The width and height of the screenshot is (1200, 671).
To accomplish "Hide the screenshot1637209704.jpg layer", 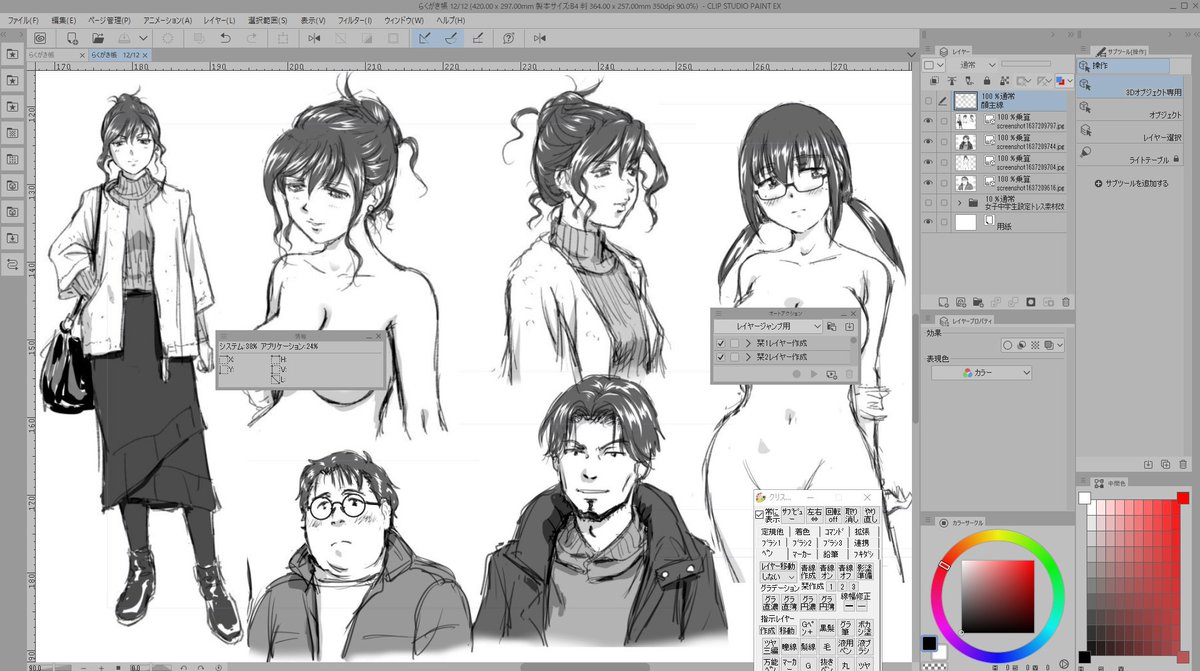I will 929,162.
